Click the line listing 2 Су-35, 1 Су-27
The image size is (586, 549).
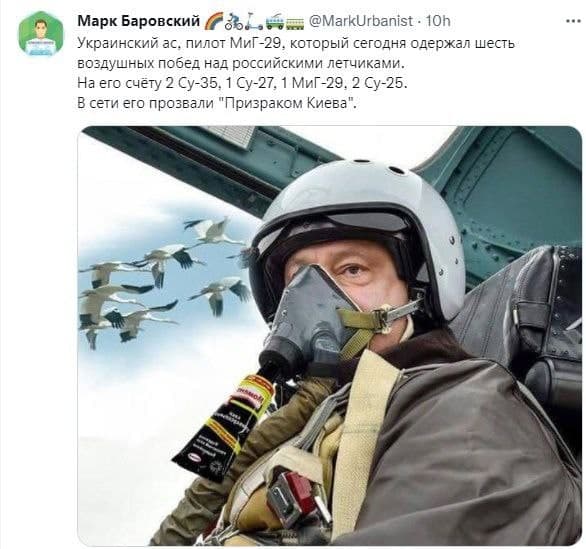242,83
